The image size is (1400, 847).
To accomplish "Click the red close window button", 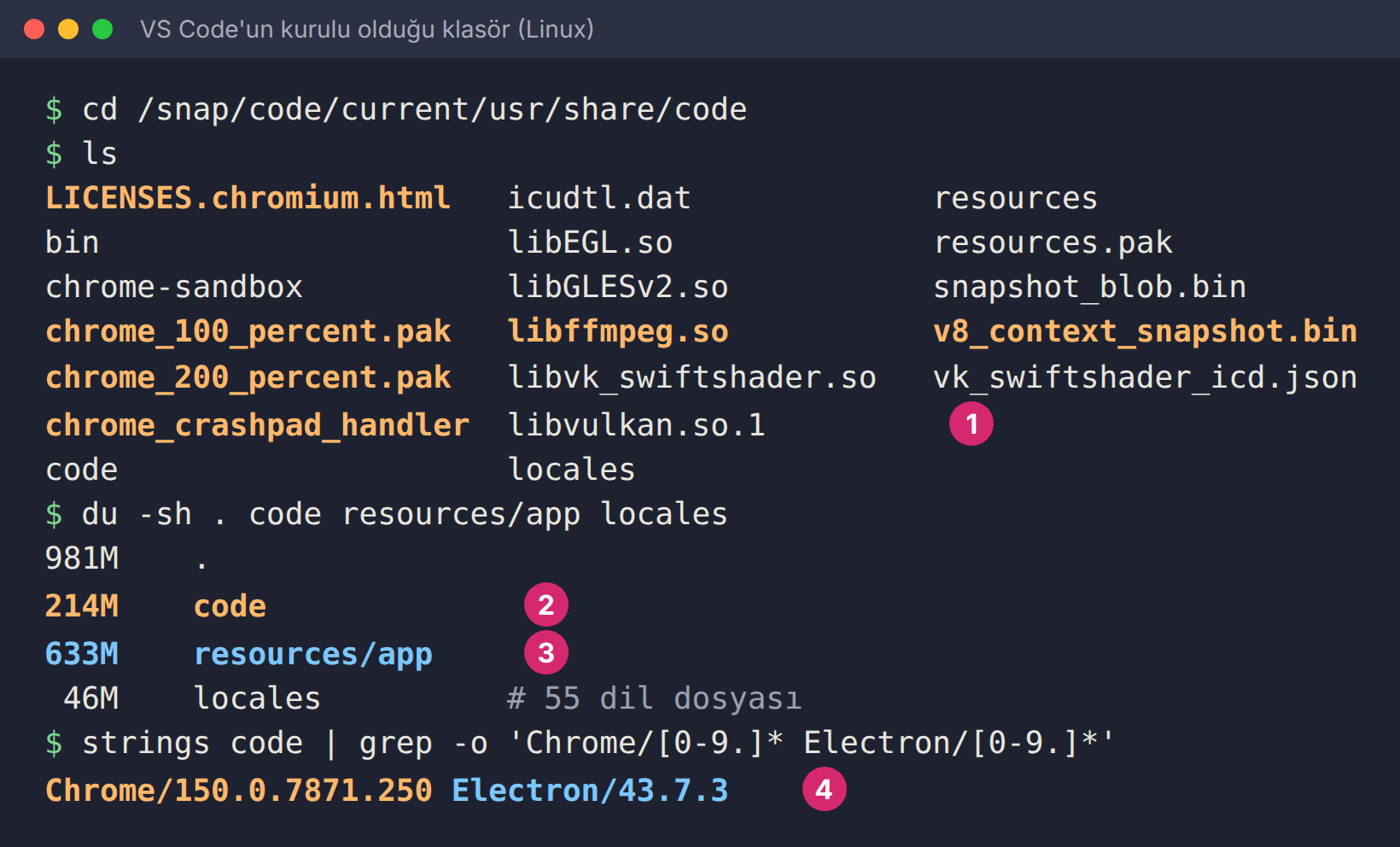I will pyautogui.click(x=34, y=29).
